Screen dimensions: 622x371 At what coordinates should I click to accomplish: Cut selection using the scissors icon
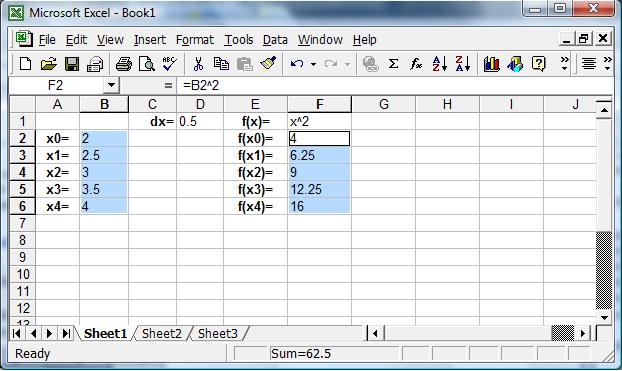tap(198, 63)
